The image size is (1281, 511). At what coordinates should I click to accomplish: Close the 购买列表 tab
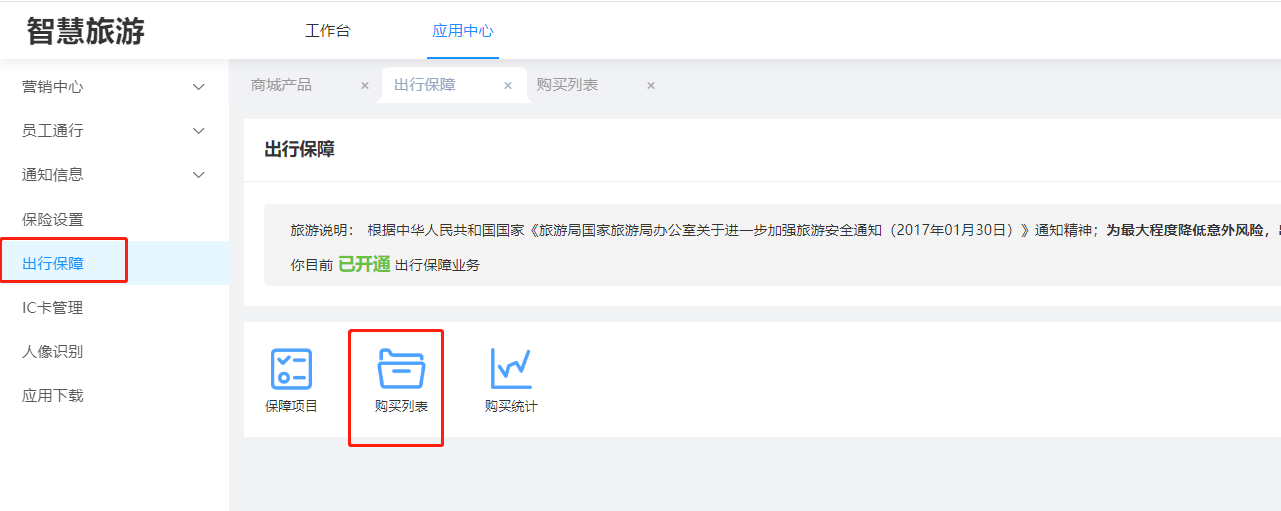click(651, 86)
